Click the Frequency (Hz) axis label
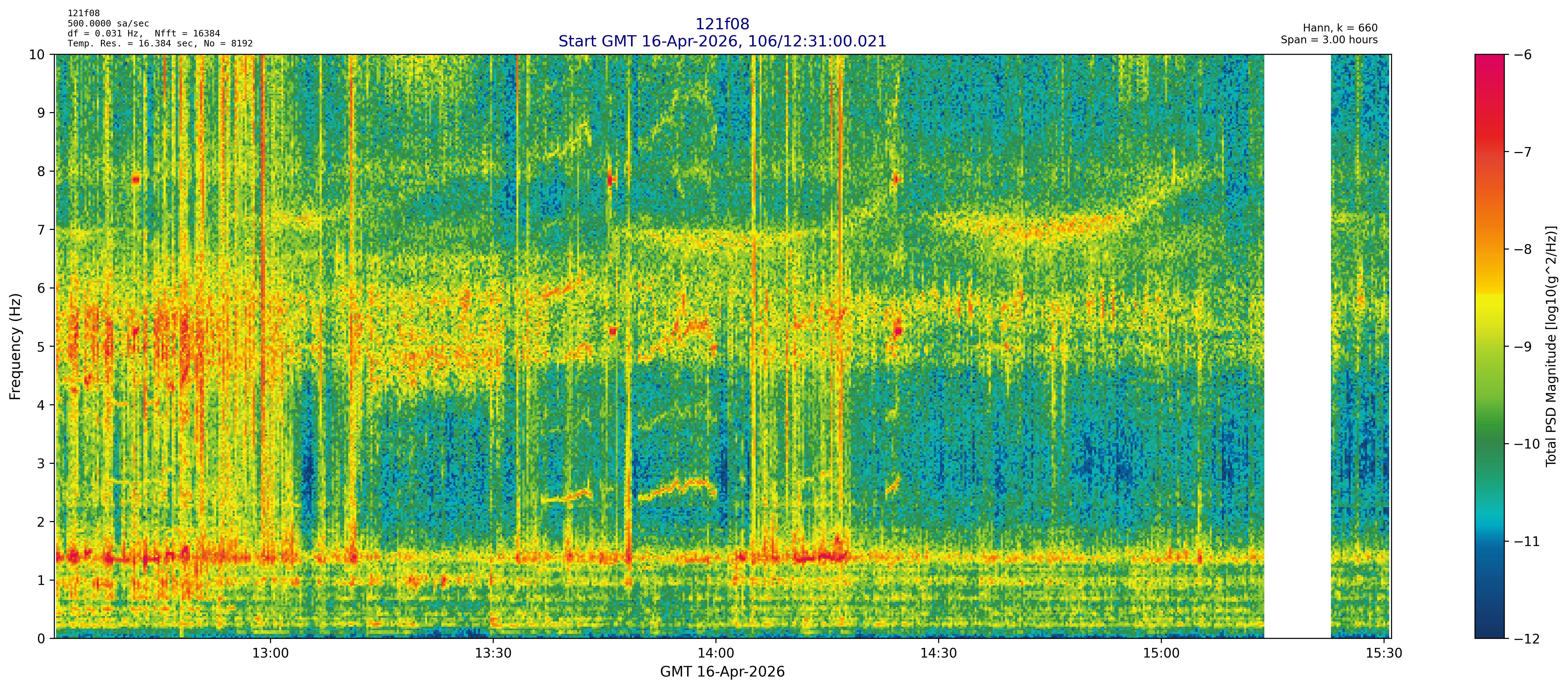 16,346
